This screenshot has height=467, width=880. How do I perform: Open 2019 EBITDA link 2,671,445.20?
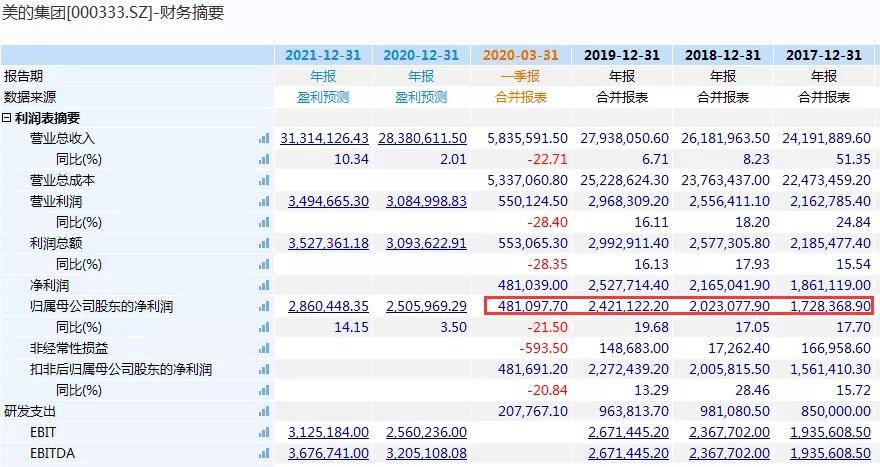pos(628,454)
